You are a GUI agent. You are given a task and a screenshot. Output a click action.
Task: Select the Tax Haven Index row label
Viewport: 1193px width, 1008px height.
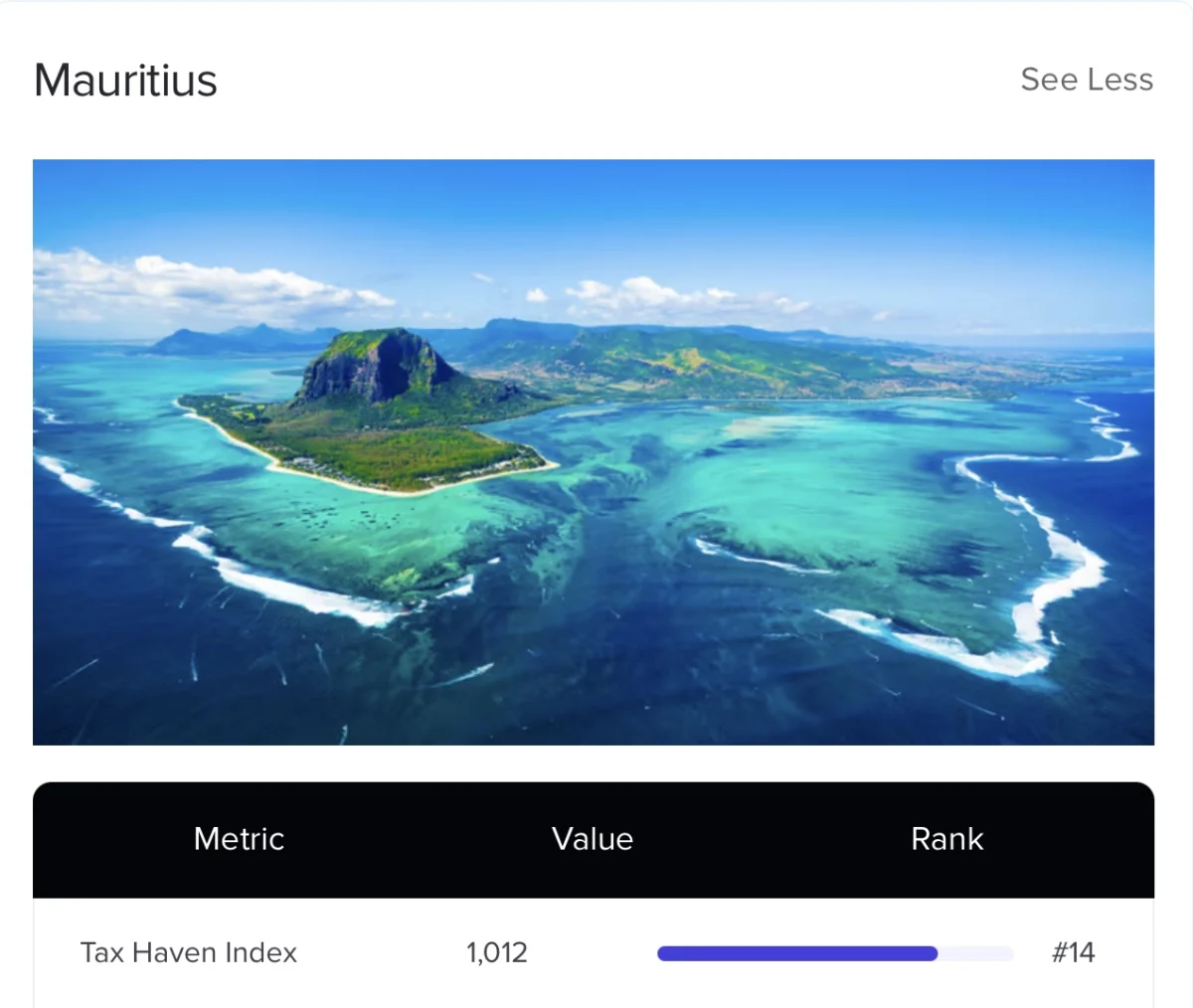point(189,952)
